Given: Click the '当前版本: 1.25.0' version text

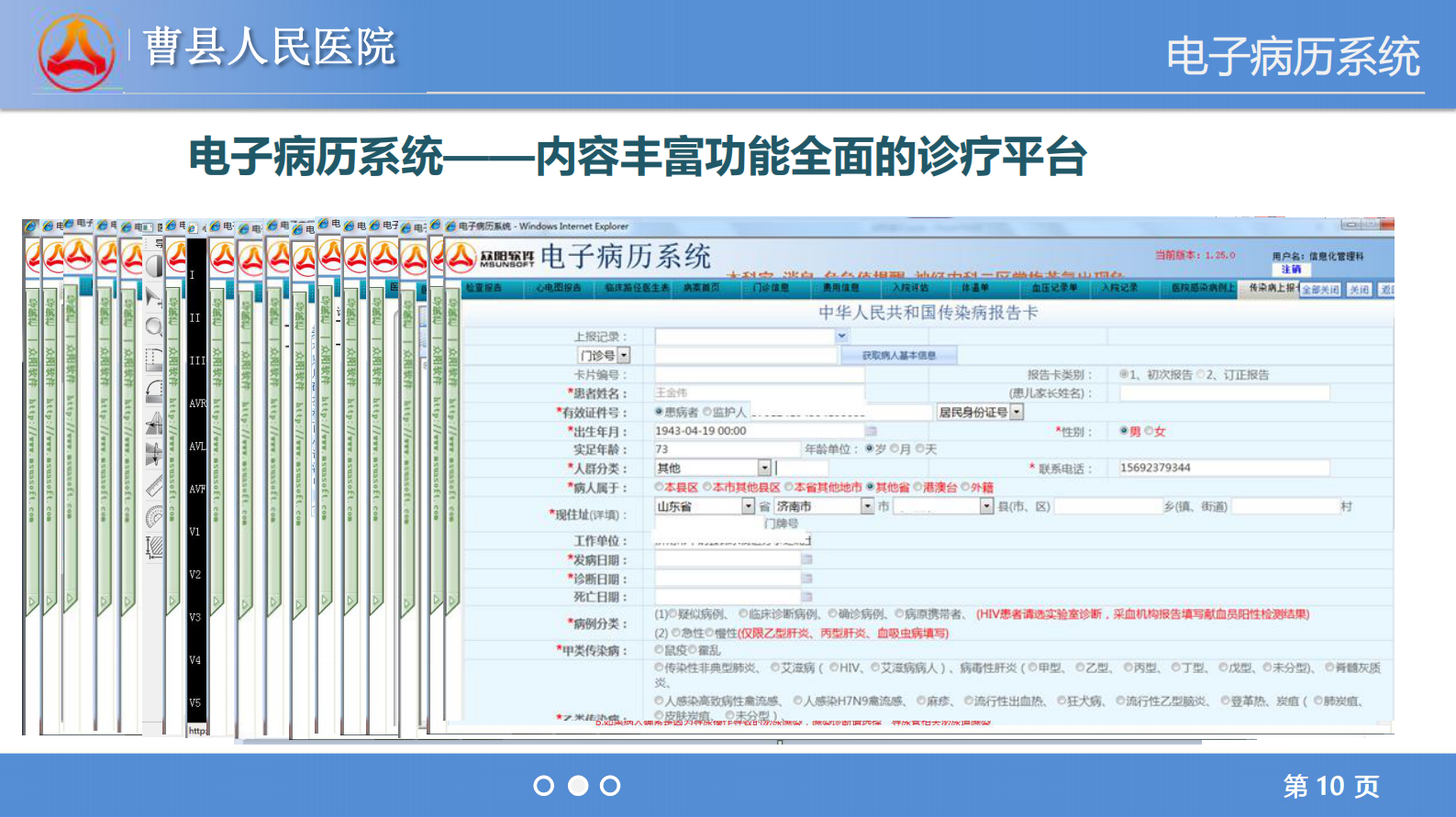Looking at the screenshot, I should tap(1195, 255).
